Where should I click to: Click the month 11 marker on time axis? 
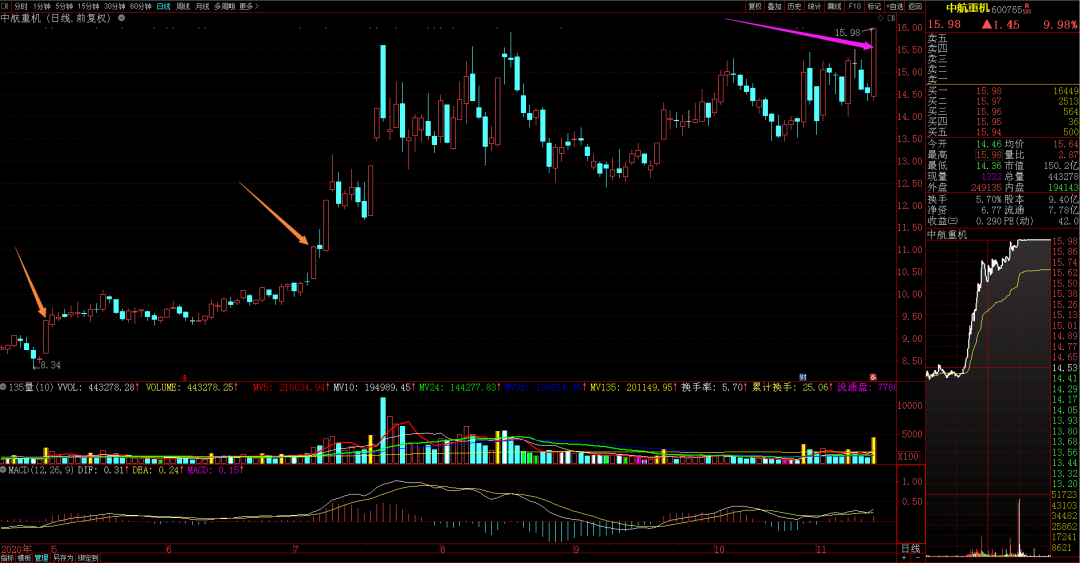[820, 549]
